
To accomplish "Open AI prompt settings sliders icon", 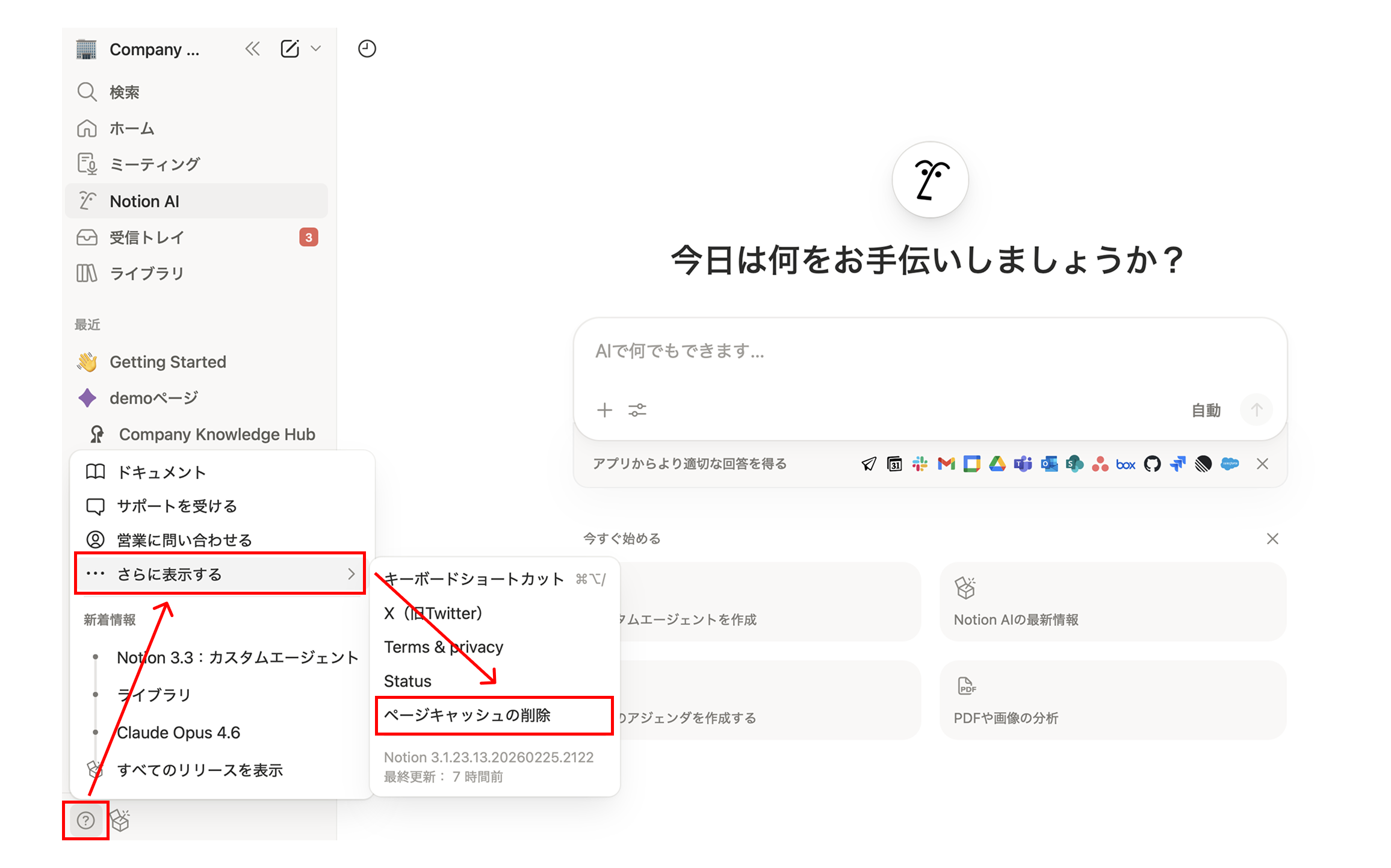I will [x=637, y=411].
